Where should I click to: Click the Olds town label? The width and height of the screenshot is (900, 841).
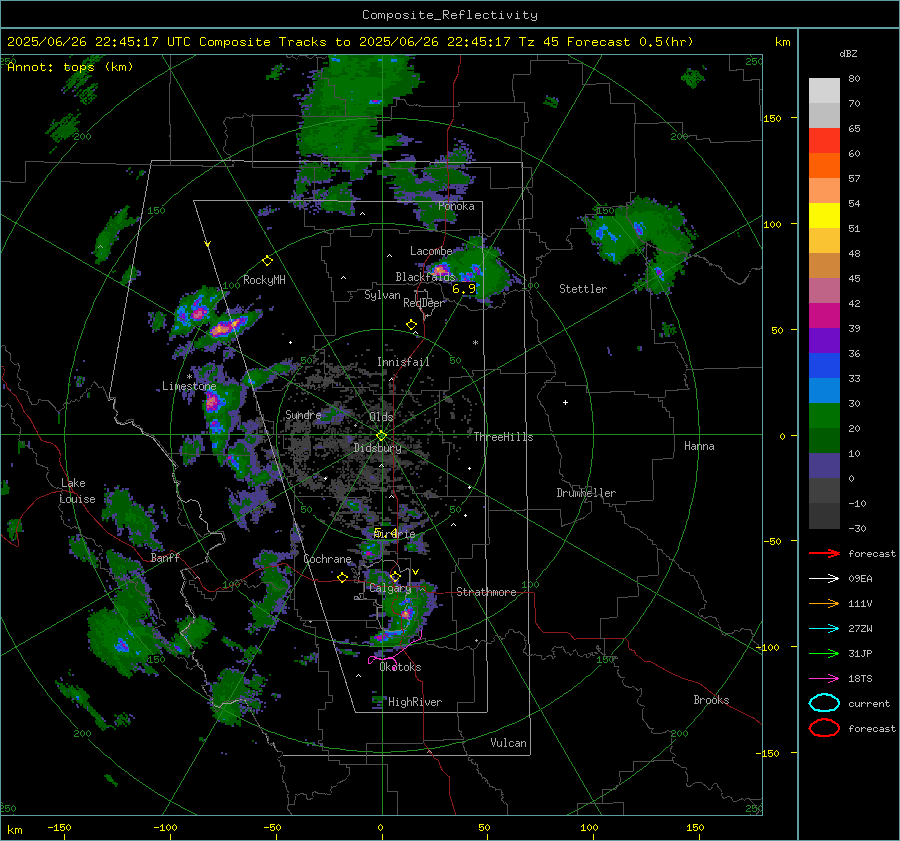coord(381,417)
